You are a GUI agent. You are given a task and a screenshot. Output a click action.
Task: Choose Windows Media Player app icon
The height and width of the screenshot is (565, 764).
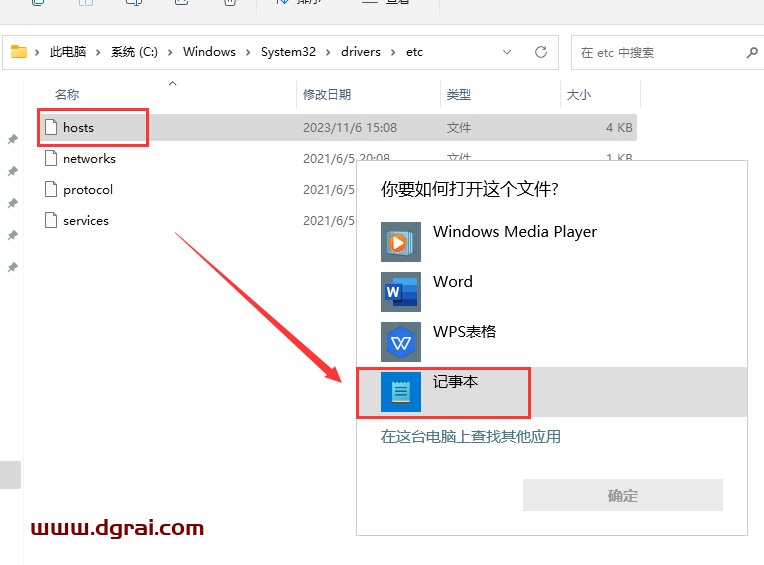(400, 242)
